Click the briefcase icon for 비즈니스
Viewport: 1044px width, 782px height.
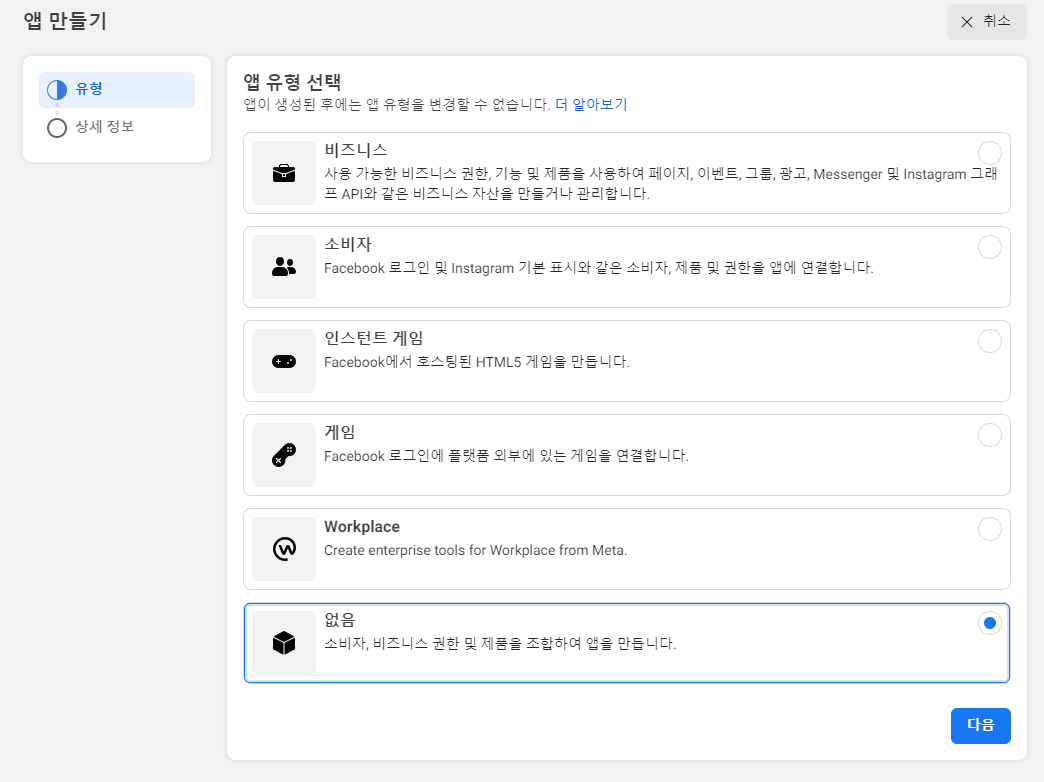tap(284, 173)
